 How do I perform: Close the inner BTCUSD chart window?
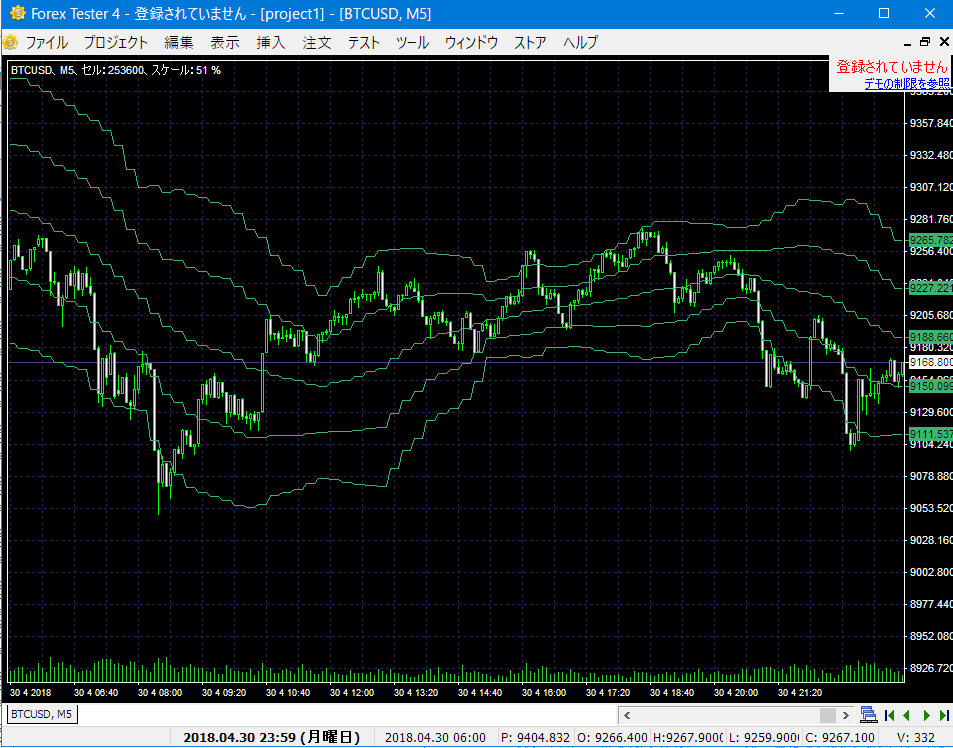coord(944,42)
